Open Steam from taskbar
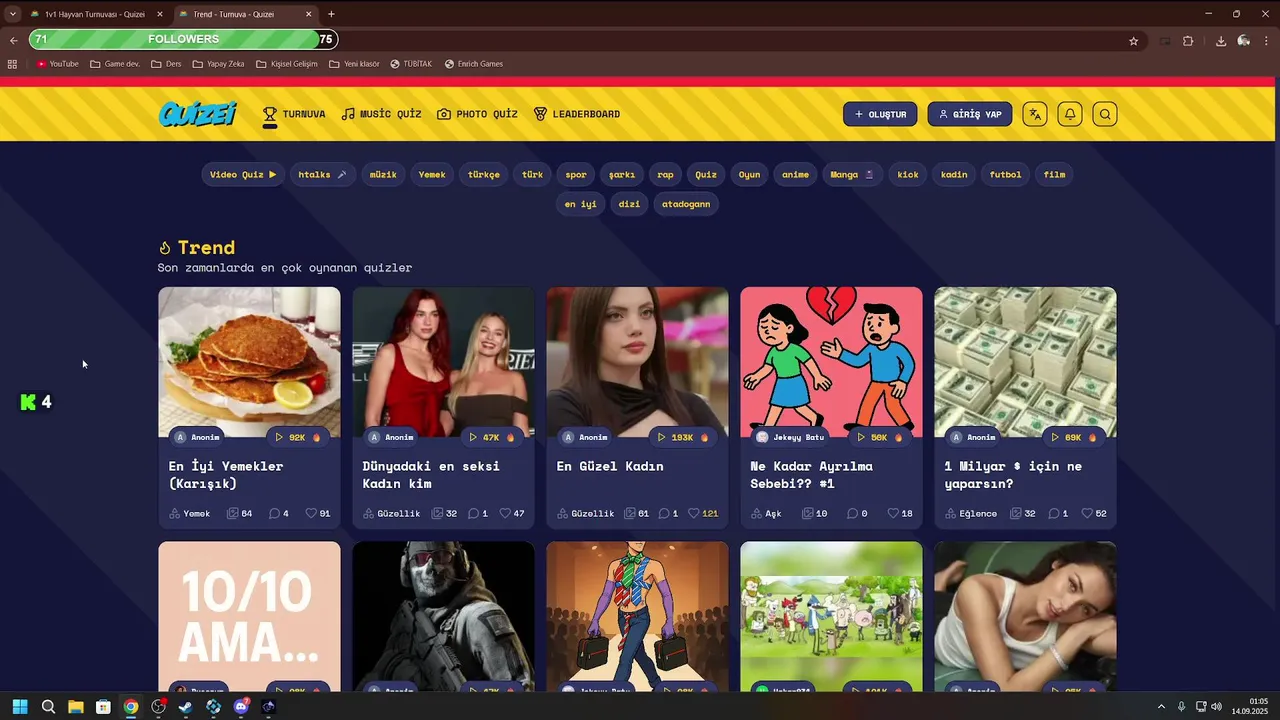 point(186,707)
